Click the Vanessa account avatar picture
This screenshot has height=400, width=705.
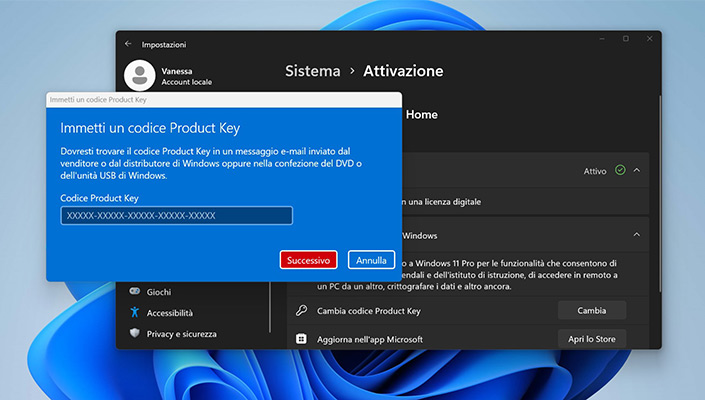pyautogui.click(x=139, y=76)
